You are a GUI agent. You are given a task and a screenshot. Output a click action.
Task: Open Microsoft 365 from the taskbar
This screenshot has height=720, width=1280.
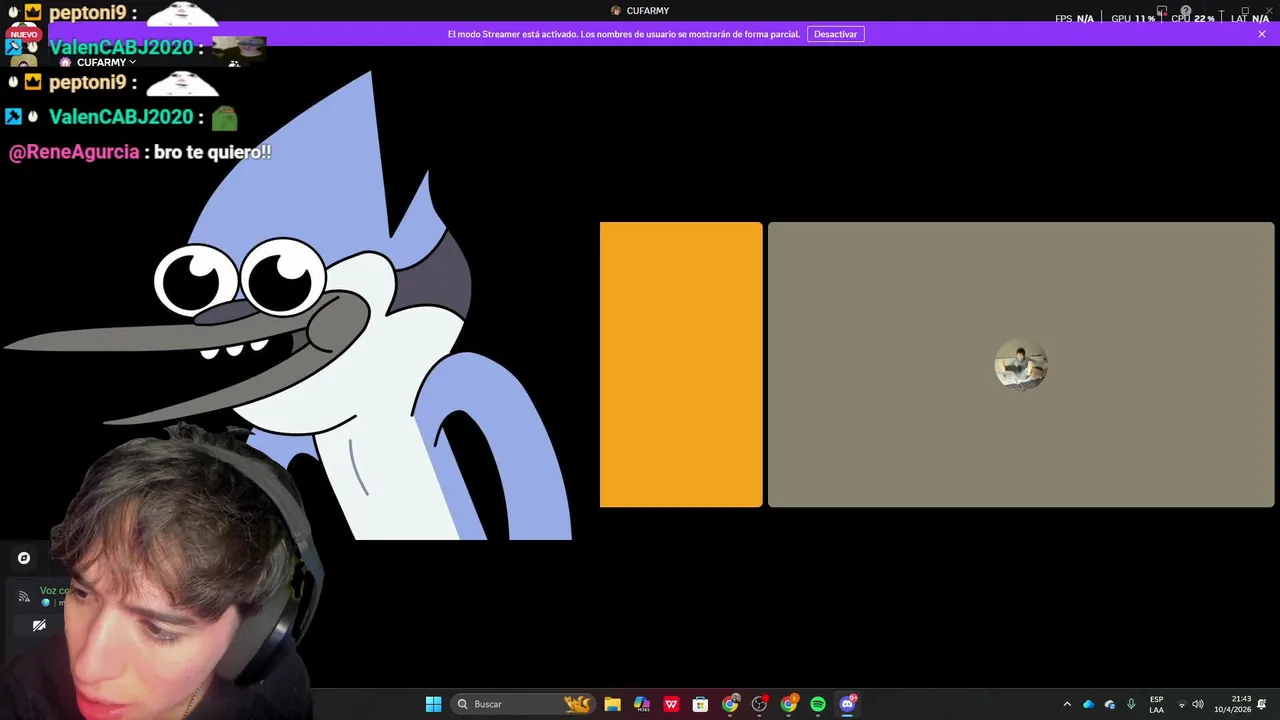coord(642,704)
